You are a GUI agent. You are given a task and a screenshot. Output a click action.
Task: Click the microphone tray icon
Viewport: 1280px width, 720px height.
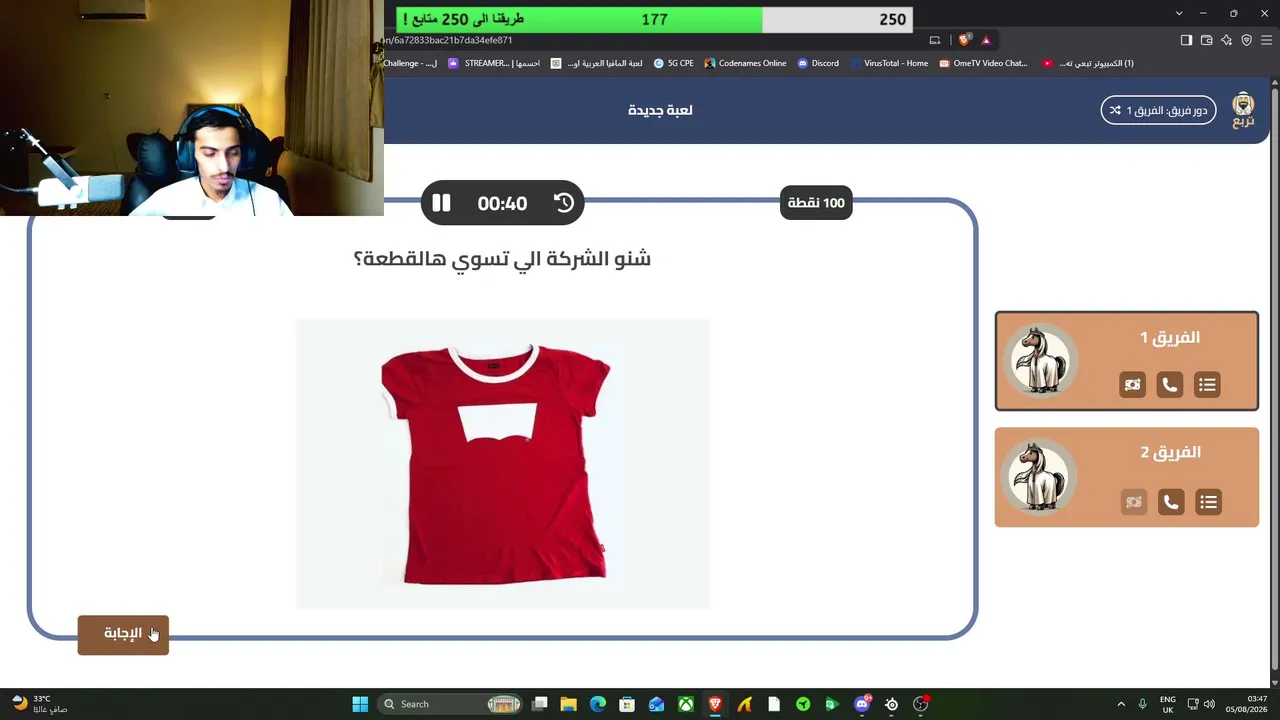pos(1142,704)
